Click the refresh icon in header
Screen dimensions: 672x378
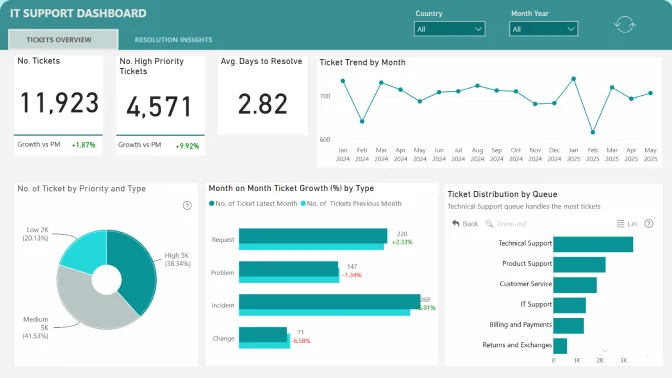click(624, 24)
